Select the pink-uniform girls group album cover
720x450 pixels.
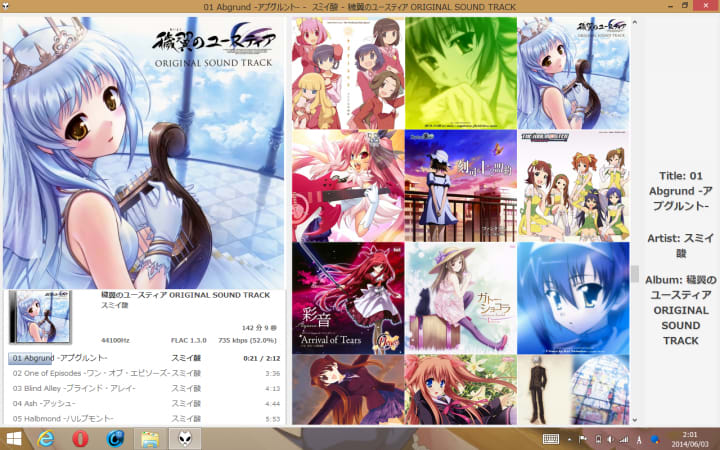click(x=348, y=73)
